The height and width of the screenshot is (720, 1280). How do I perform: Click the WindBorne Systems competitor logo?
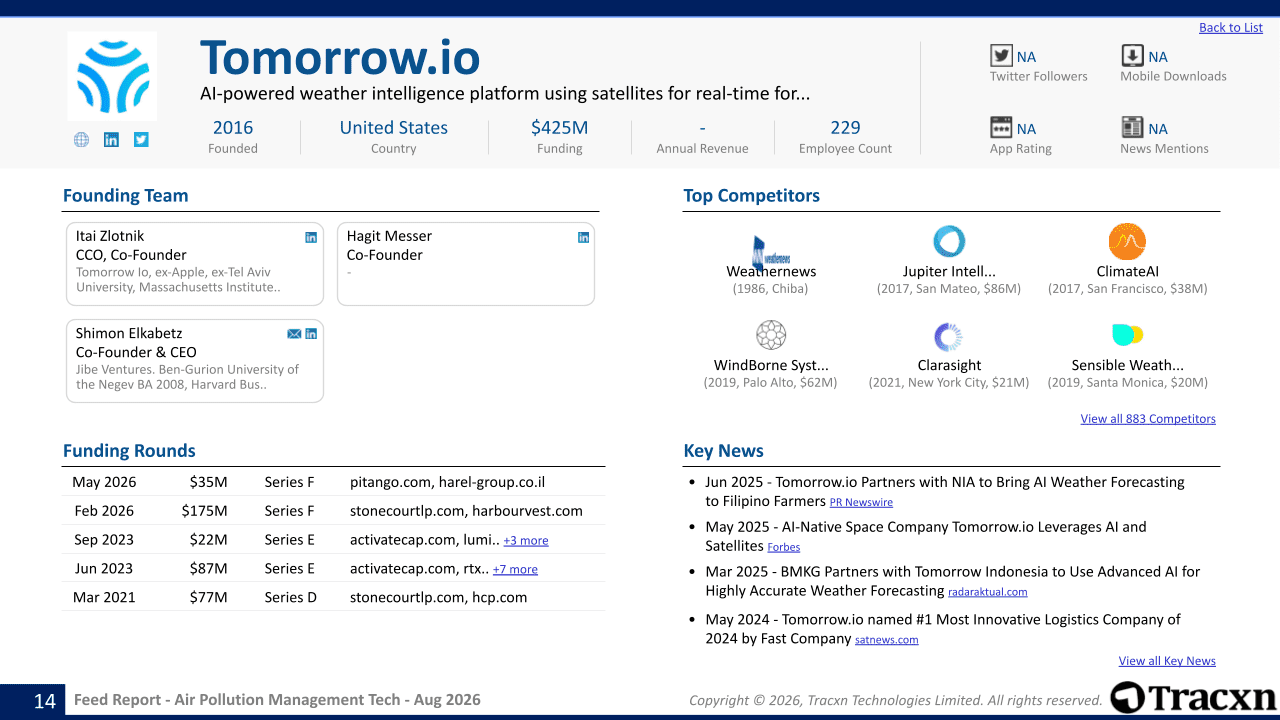771,335
